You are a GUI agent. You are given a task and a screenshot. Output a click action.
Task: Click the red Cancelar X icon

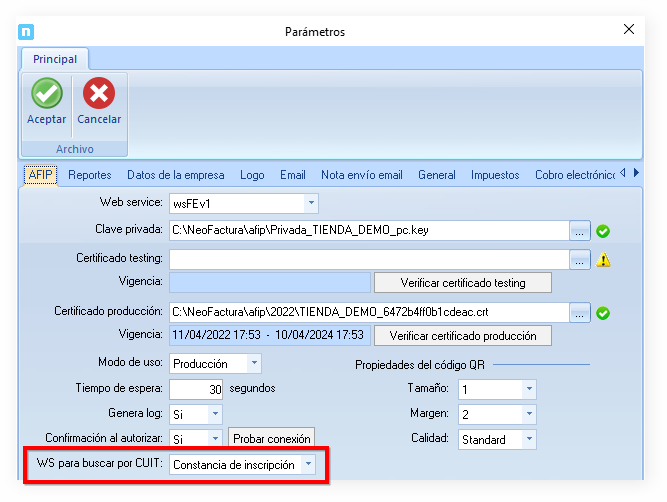[x=99, y=94]
